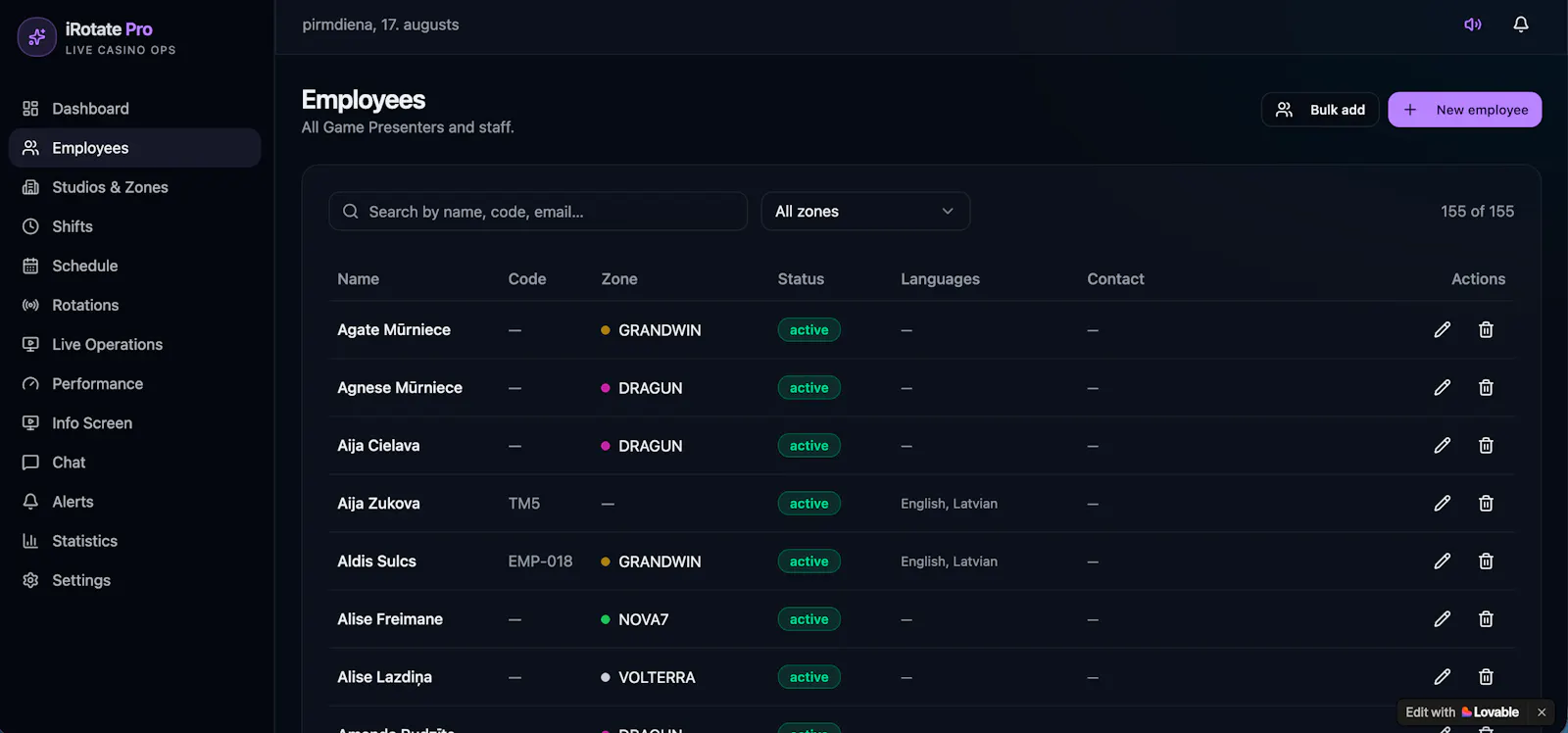Click the TM5 code cell
Viewport: 1568px width, 733px height.
point(524,504)
